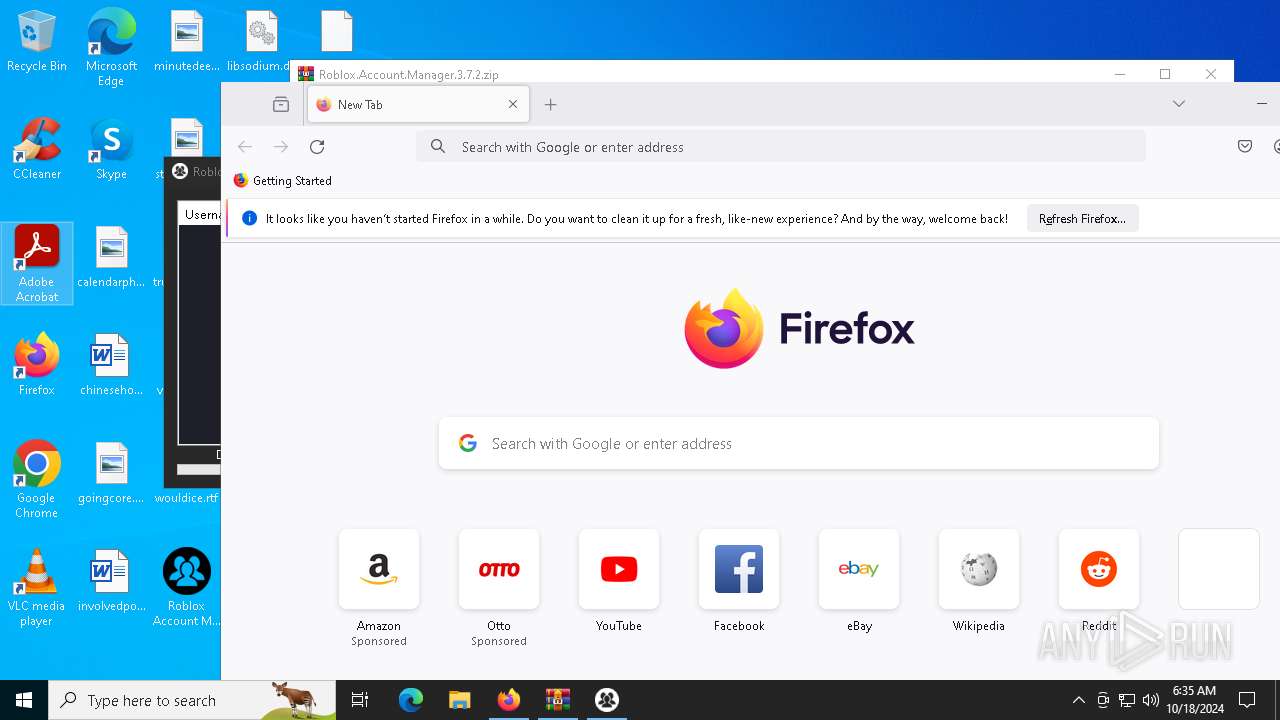Screen dimensions: 1280x720
Task: Select wouldice.rtf file label
Action: click(187, 498)
